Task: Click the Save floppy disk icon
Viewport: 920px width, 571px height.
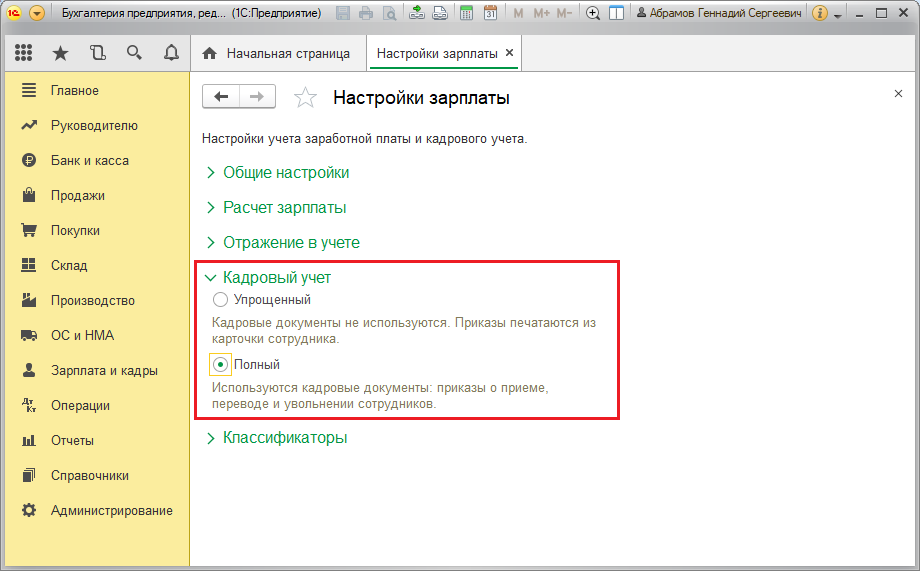Action: click(x=343, y=13)
